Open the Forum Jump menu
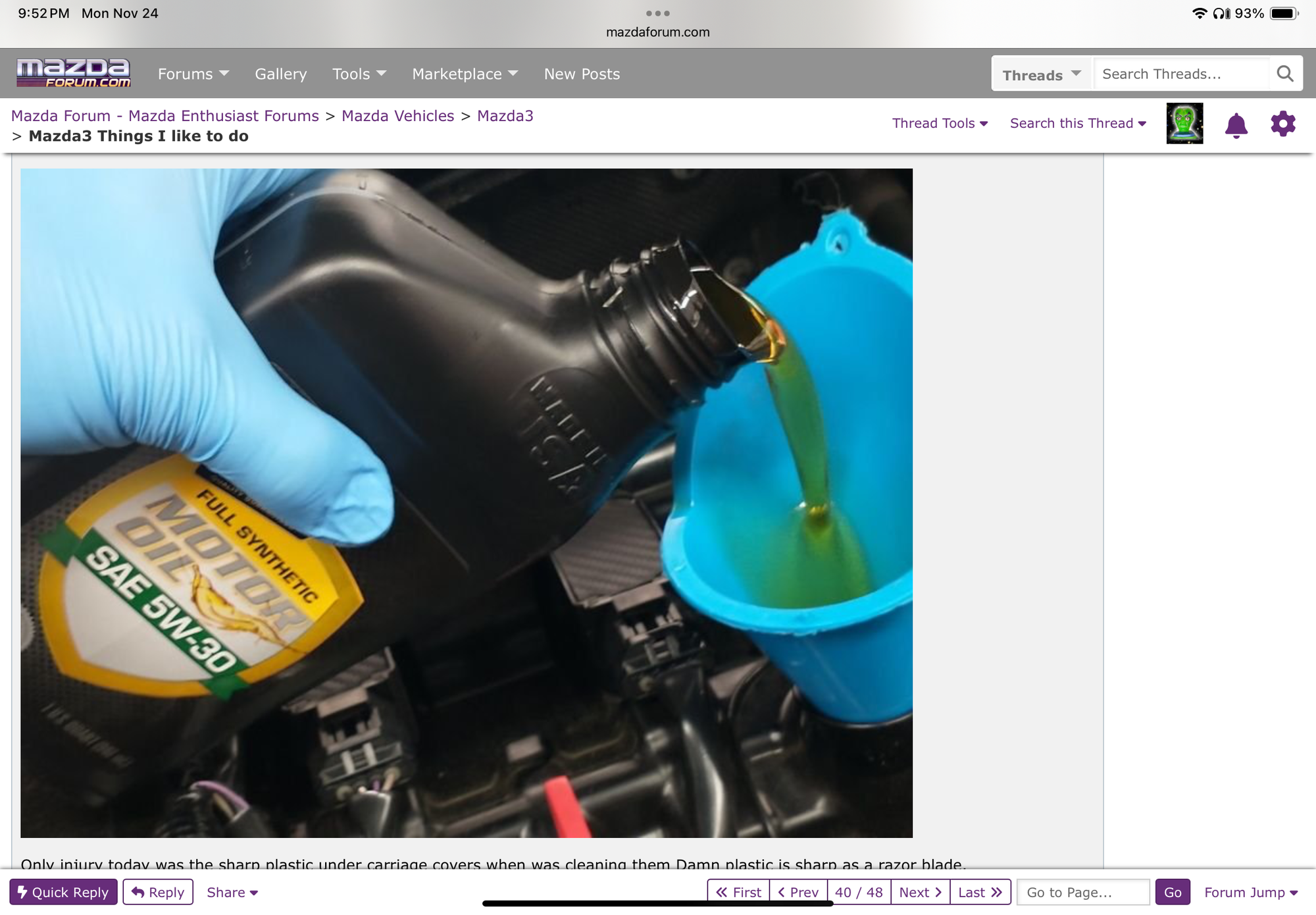 (x=1250, y=892)
